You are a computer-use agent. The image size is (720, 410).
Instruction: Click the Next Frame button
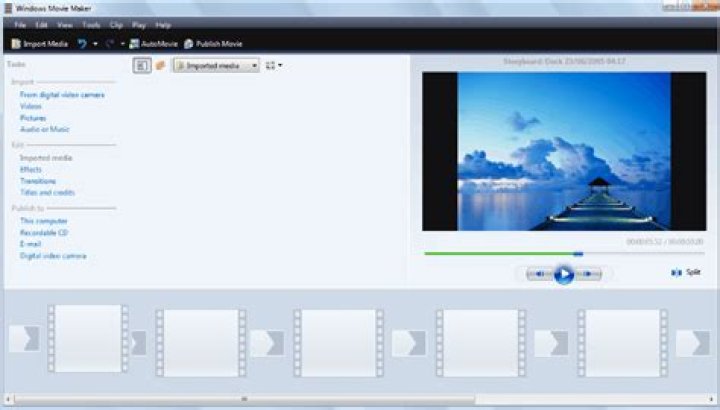(590, 273)
